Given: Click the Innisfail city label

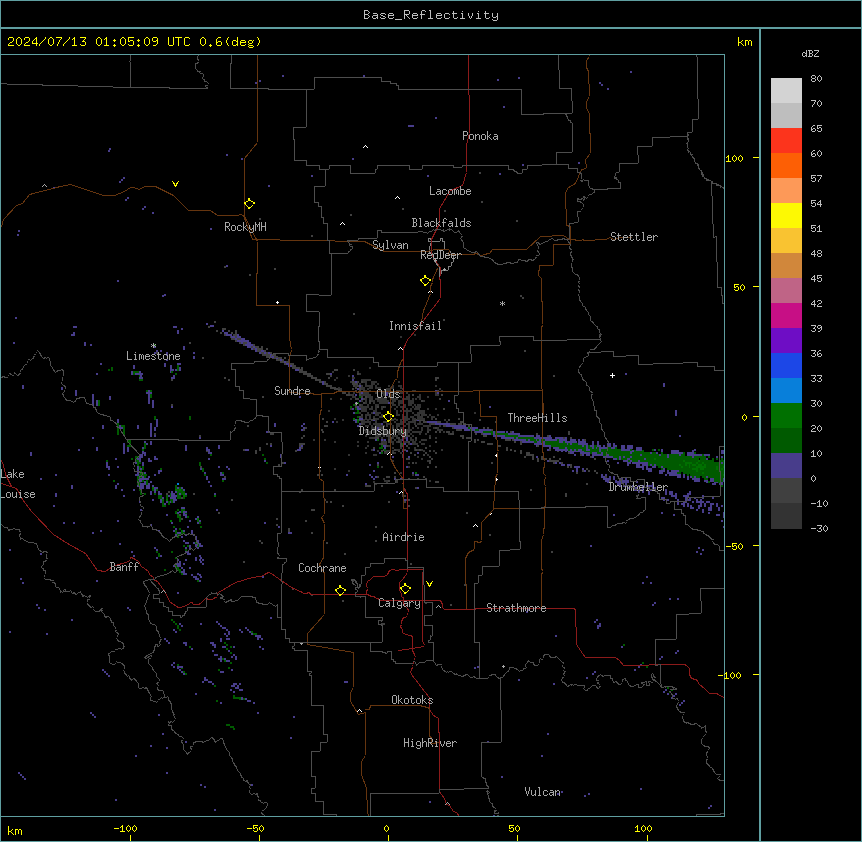Looking at the screenshot, I should coord(415,326).
